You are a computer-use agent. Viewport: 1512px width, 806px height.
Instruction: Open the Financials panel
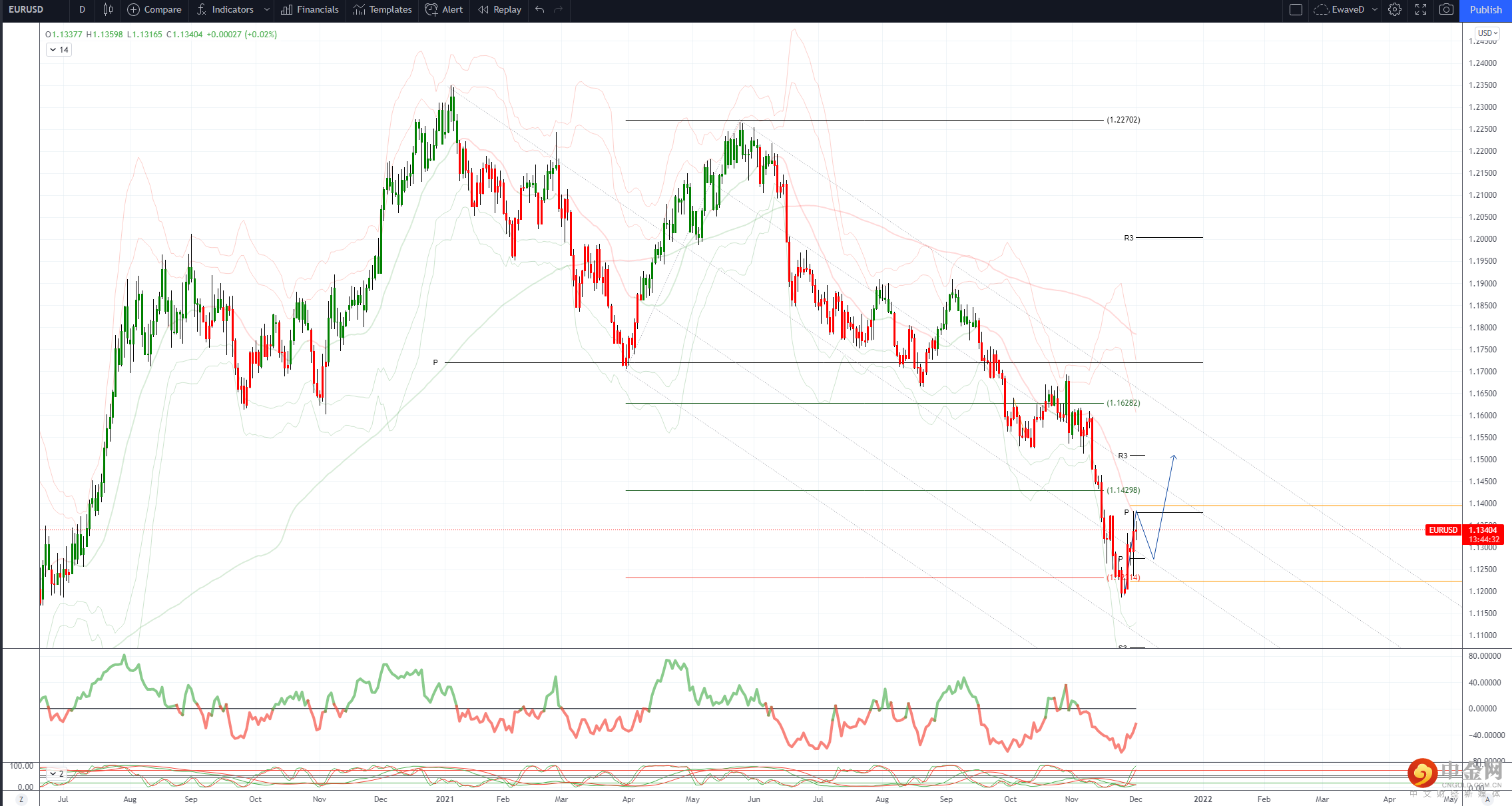point(310,9)
